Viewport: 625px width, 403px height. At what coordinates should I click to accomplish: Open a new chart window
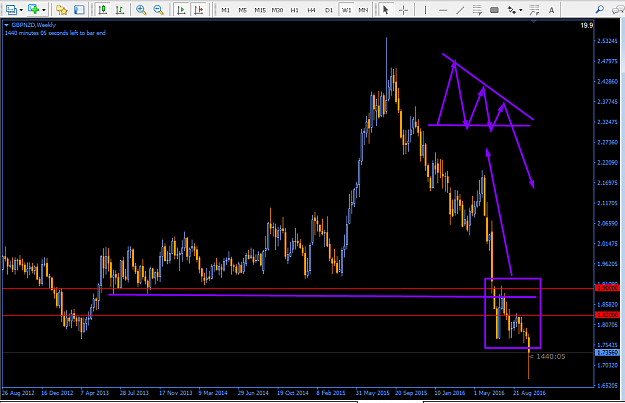12,9
